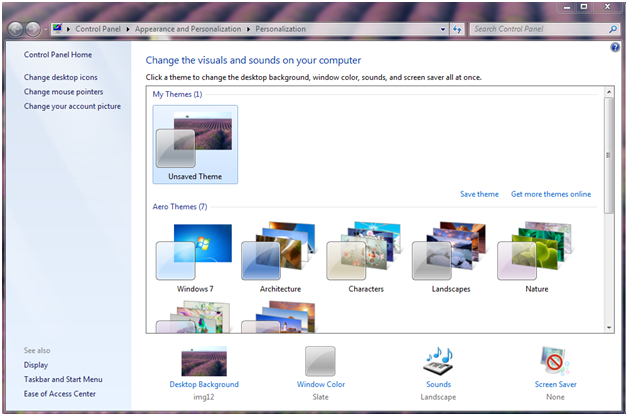The width and height of the screenshot is (628, 416).
Task: Apply the Landscapes theme
Action: coord(451,258)
